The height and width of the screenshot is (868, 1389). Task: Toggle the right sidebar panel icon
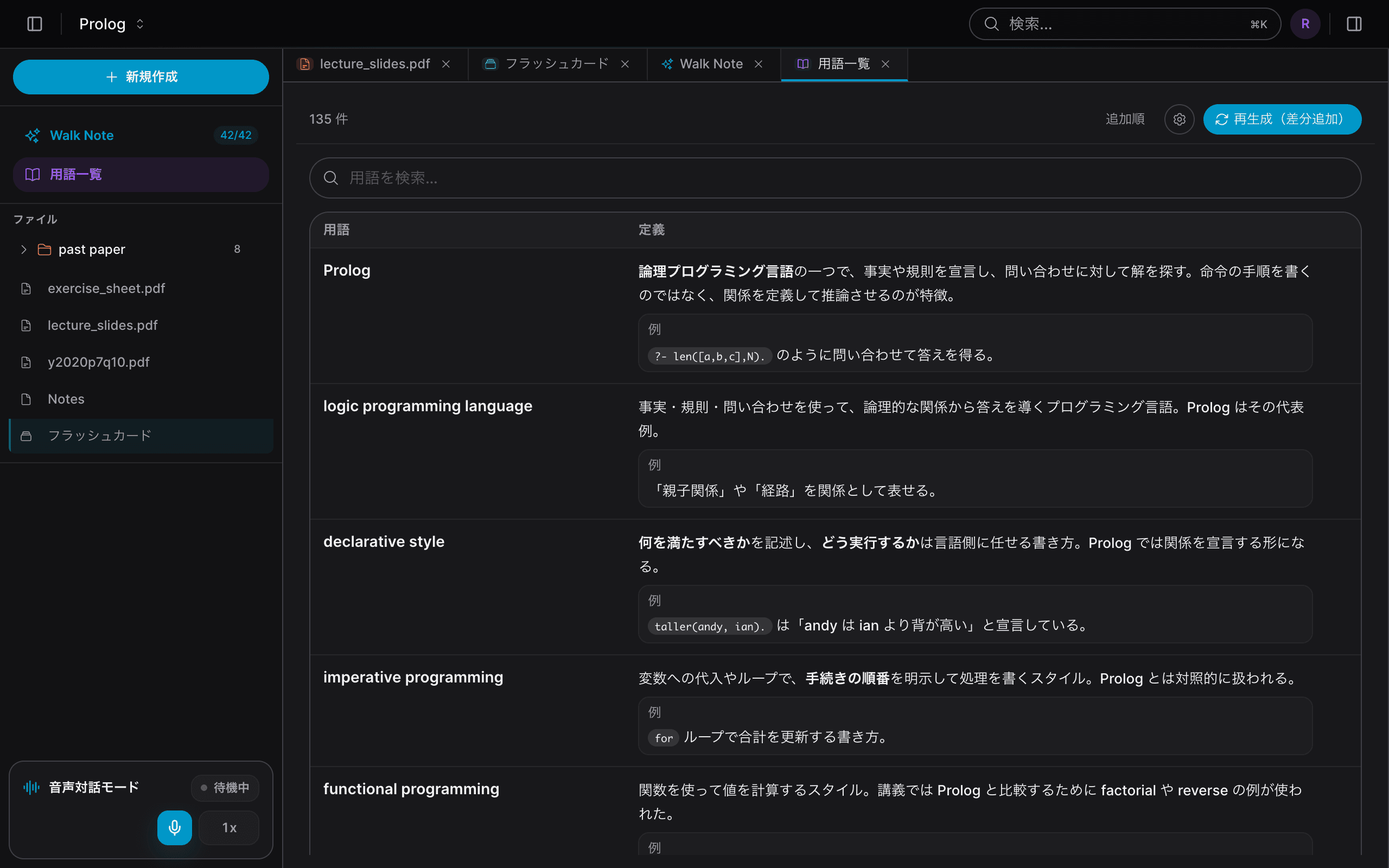(x=1353, y=23)
